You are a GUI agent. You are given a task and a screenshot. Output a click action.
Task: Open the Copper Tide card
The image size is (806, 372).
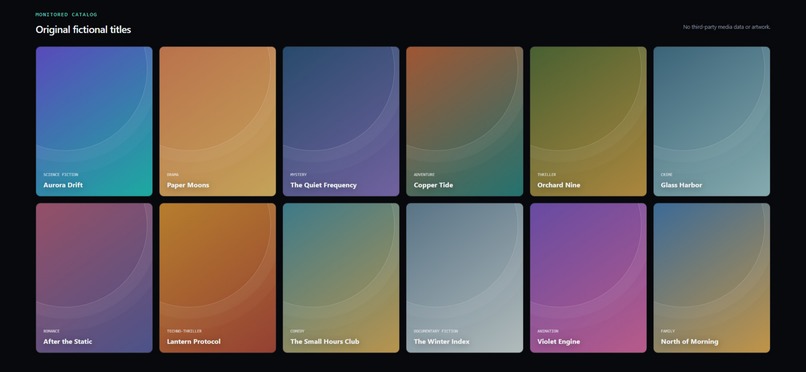[x=465, y=121]
